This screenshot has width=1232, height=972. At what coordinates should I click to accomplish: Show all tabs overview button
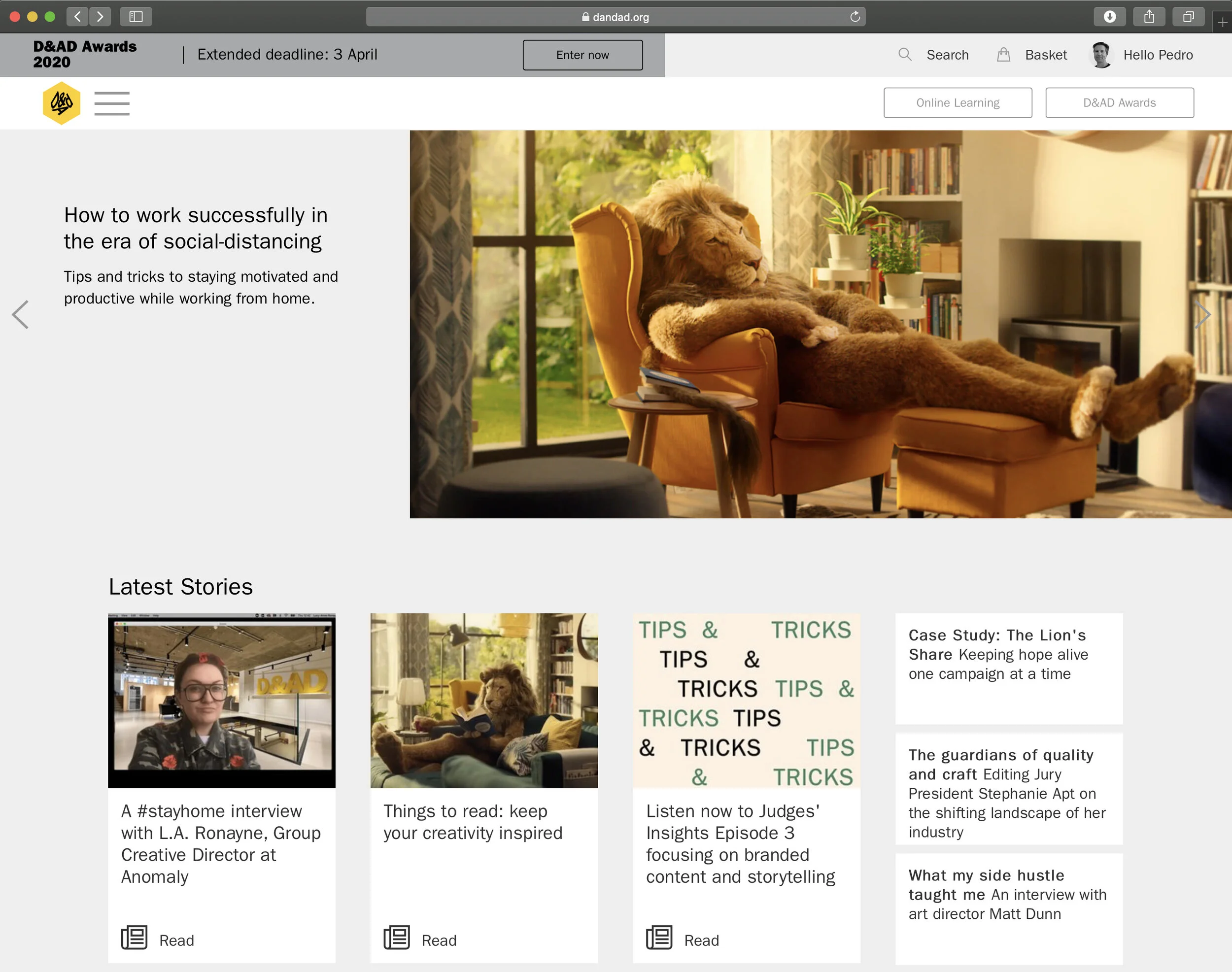(x=1188, y=16)
